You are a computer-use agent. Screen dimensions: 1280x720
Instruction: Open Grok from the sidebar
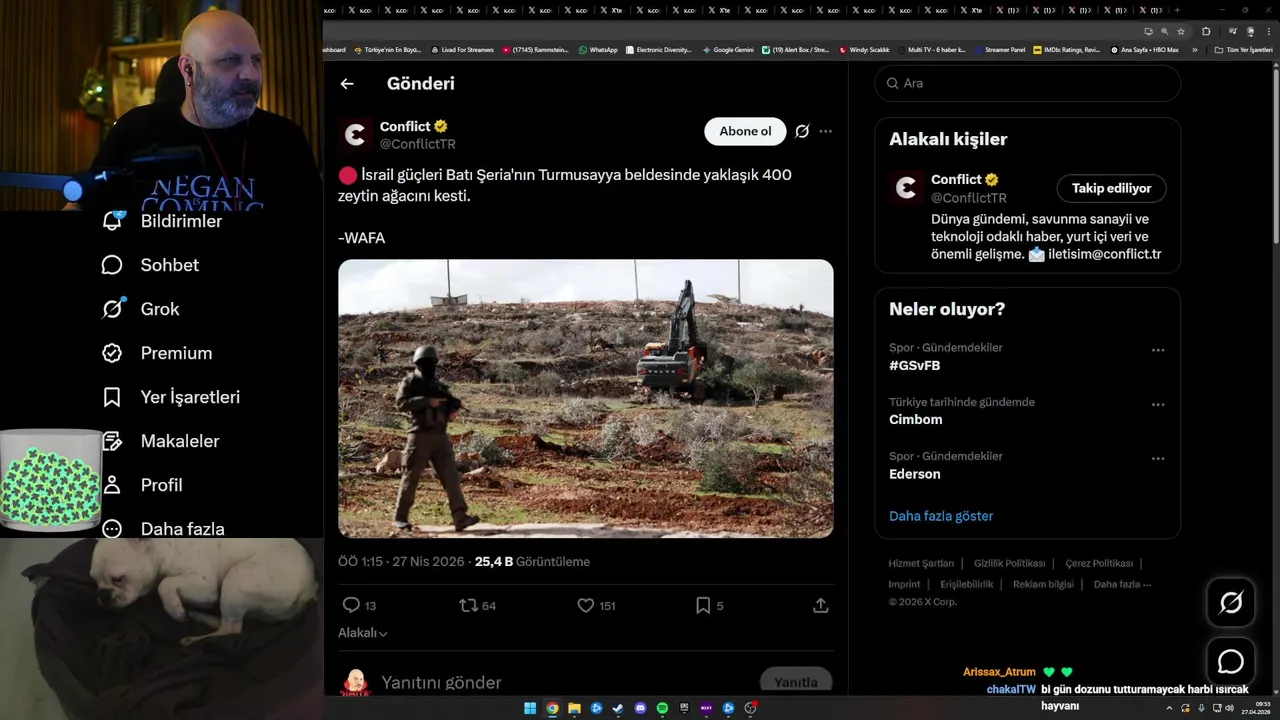pos(140,309)
